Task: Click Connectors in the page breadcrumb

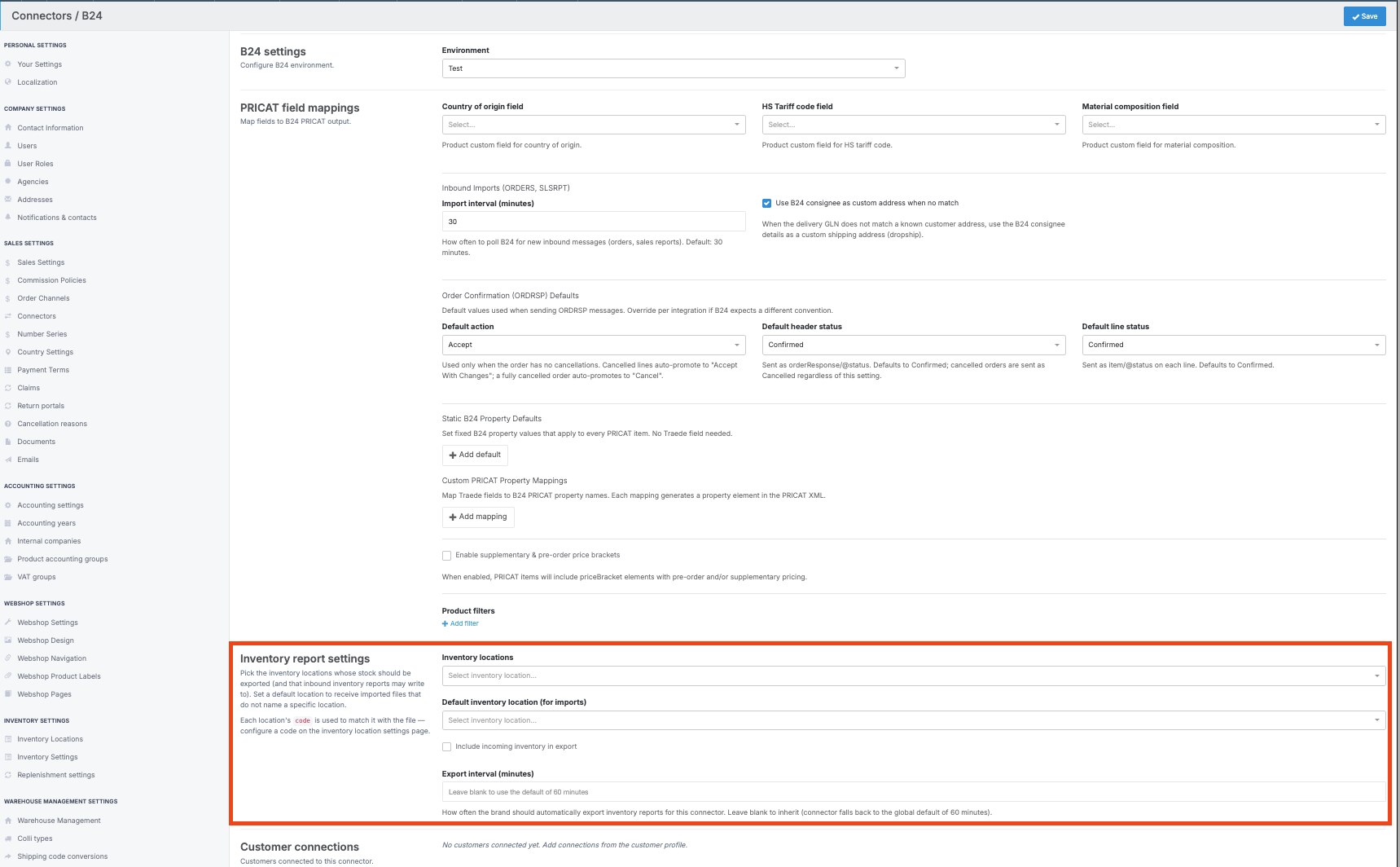Action: (x=42, y=15)
